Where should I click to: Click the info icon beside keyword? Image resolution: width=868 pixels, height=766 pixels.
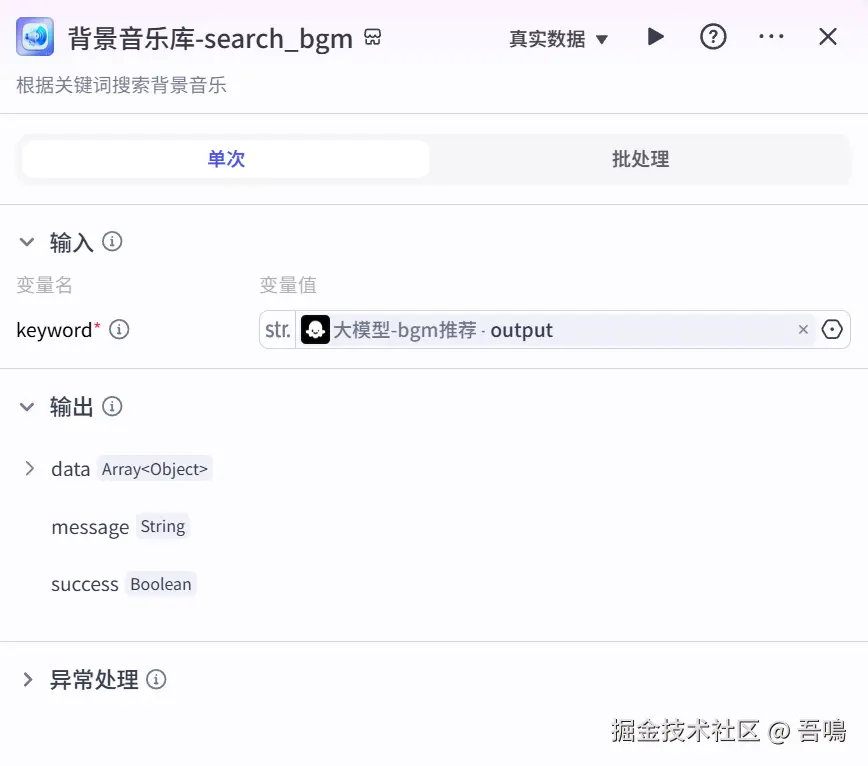pyautogui.click(x=119, y=329)
